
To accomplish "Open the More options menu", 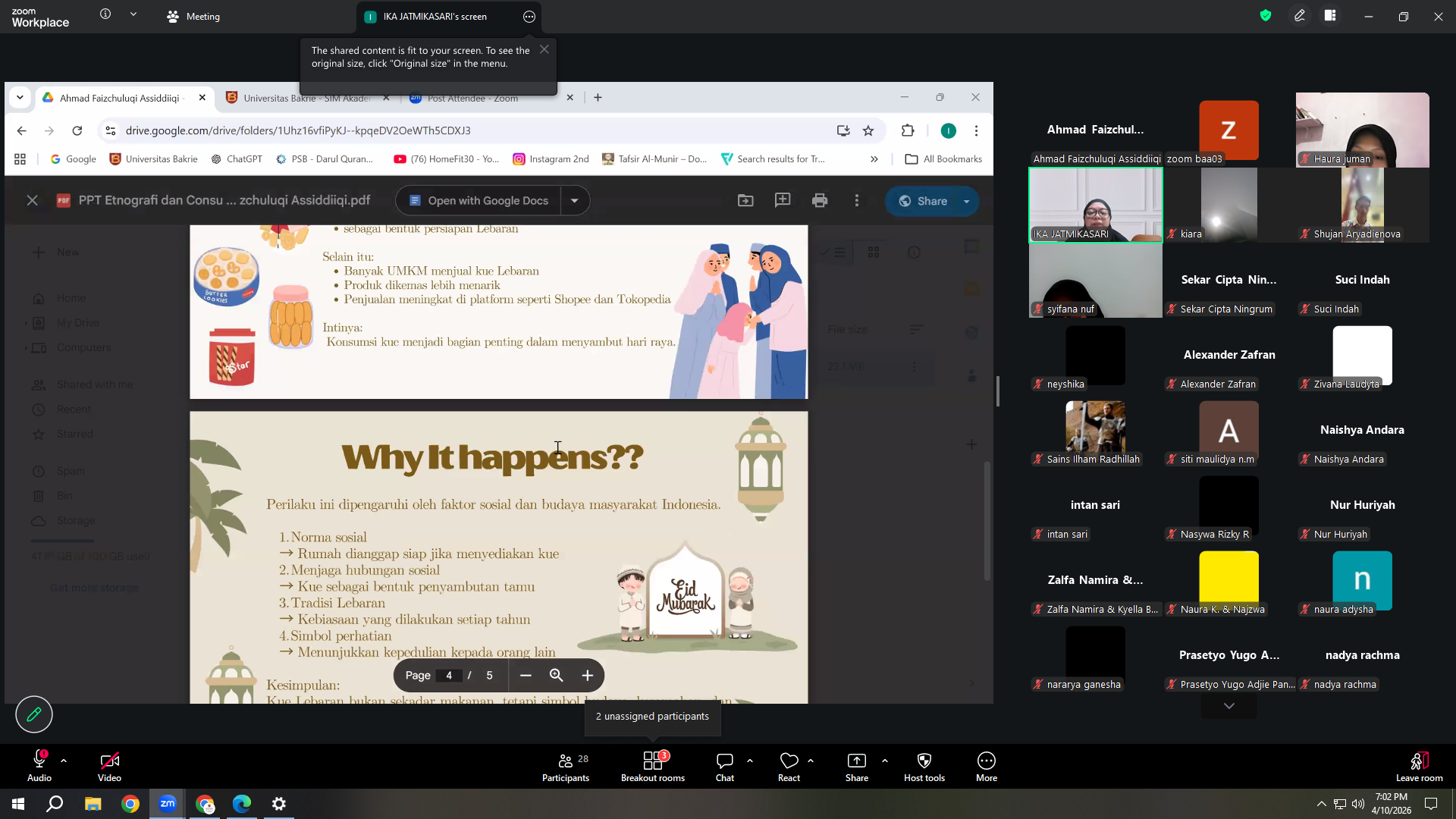I will [987, 766].
